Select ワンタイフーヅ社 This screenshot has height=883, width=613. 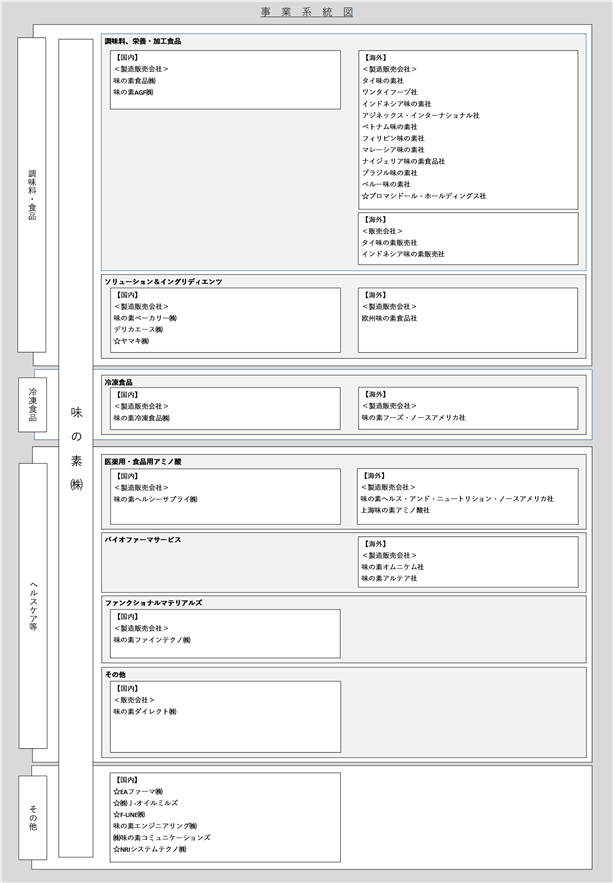click(x=390, y=92)
